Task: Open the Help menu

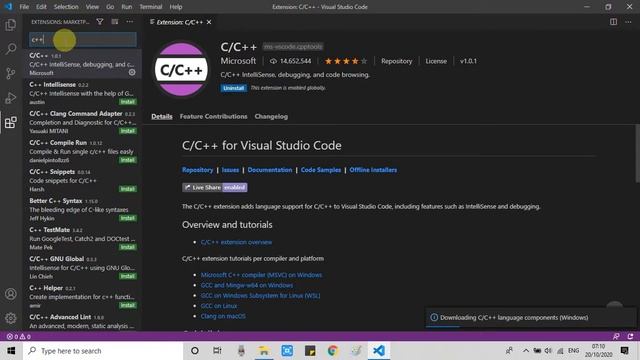Action: click(176, 7)
